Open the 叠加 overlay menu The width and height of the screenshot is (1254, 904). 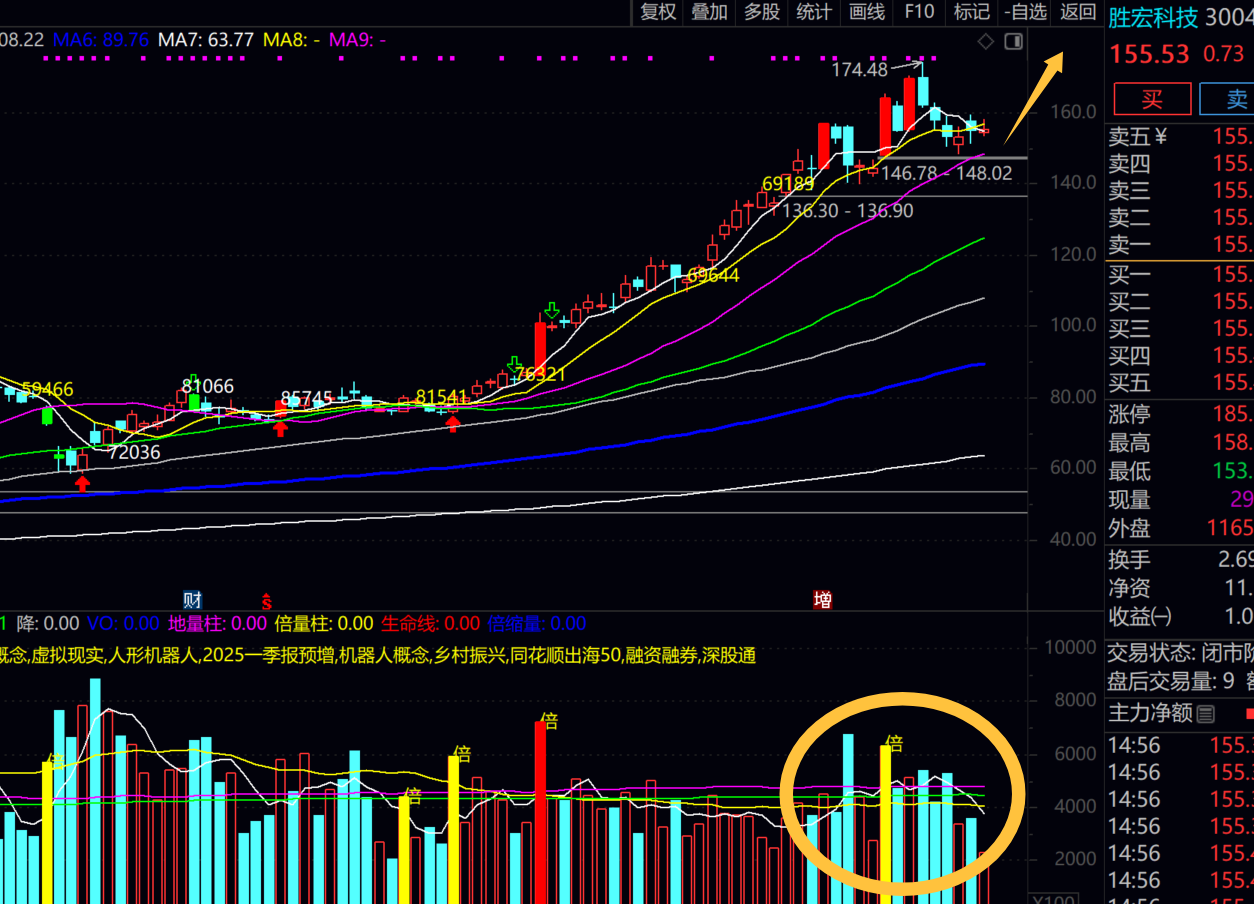point(710,12)
